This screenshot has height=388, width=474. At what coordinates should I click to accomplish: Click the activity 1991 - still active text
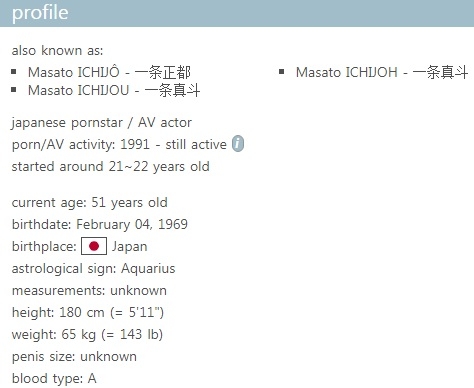pyautogui.click(x=173, y=145)
